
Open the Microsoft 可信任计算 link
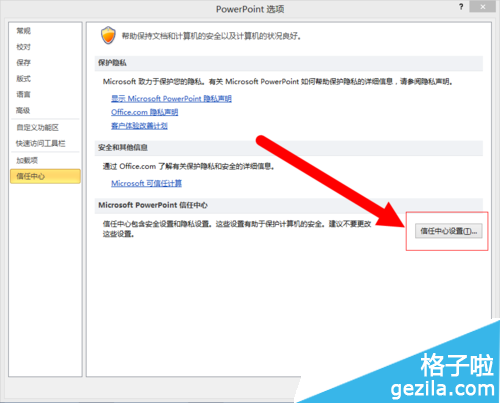[147, 183]
